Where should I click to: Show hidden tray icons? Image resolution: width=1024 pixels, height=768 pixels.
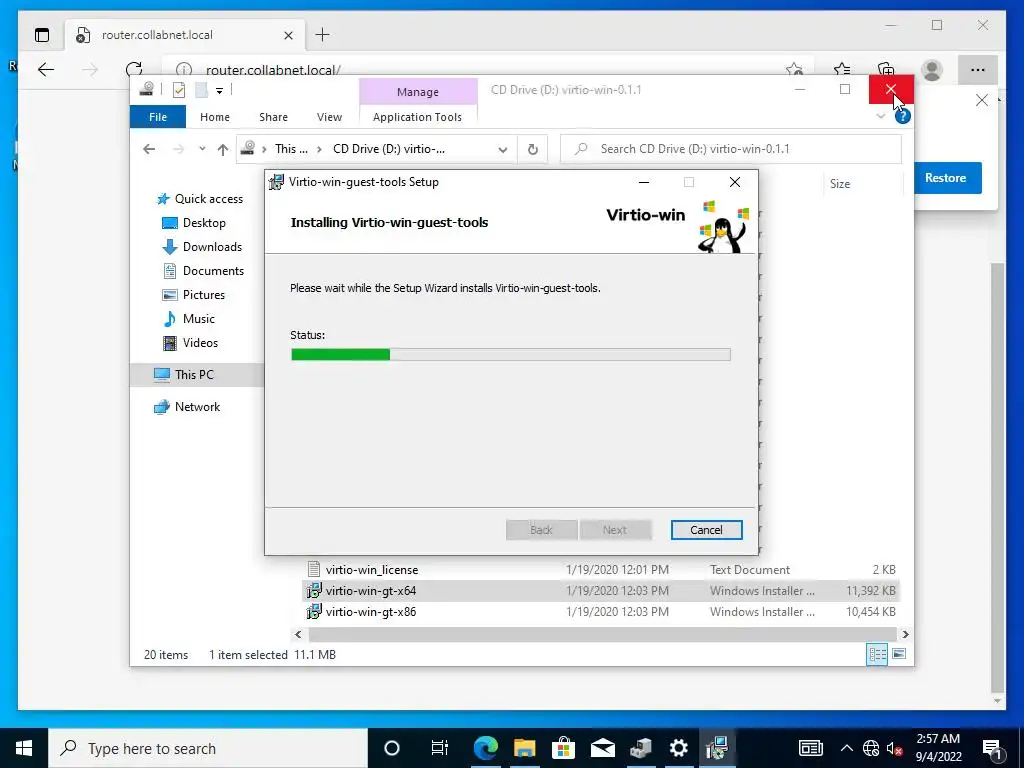[846, 748]
